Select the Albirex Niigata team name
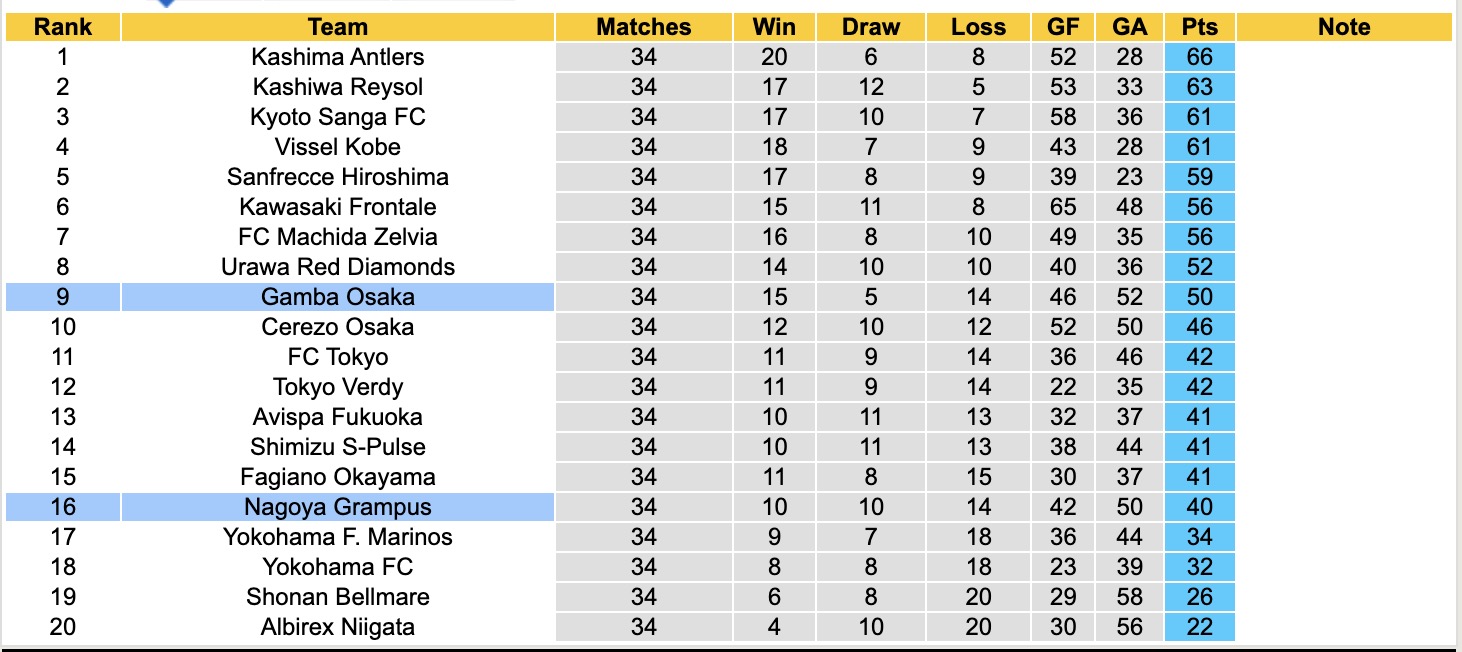 (338, 627)
